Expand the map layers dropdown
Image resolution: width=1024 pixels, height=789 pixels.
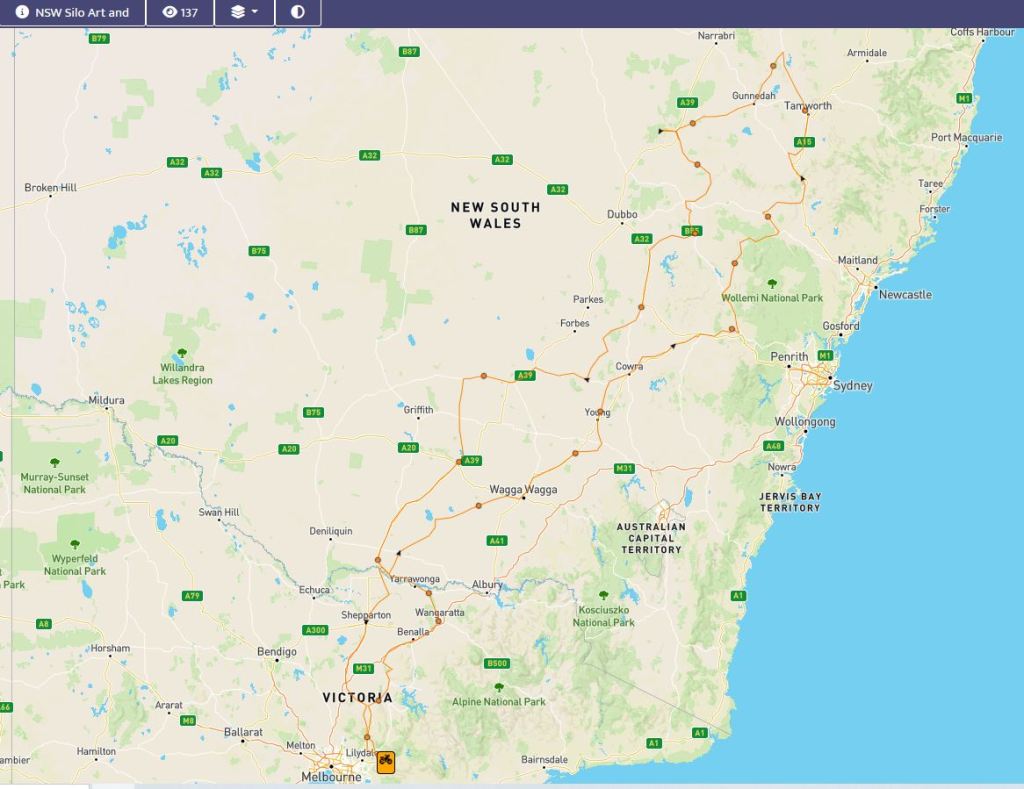(x=244, y=13)
